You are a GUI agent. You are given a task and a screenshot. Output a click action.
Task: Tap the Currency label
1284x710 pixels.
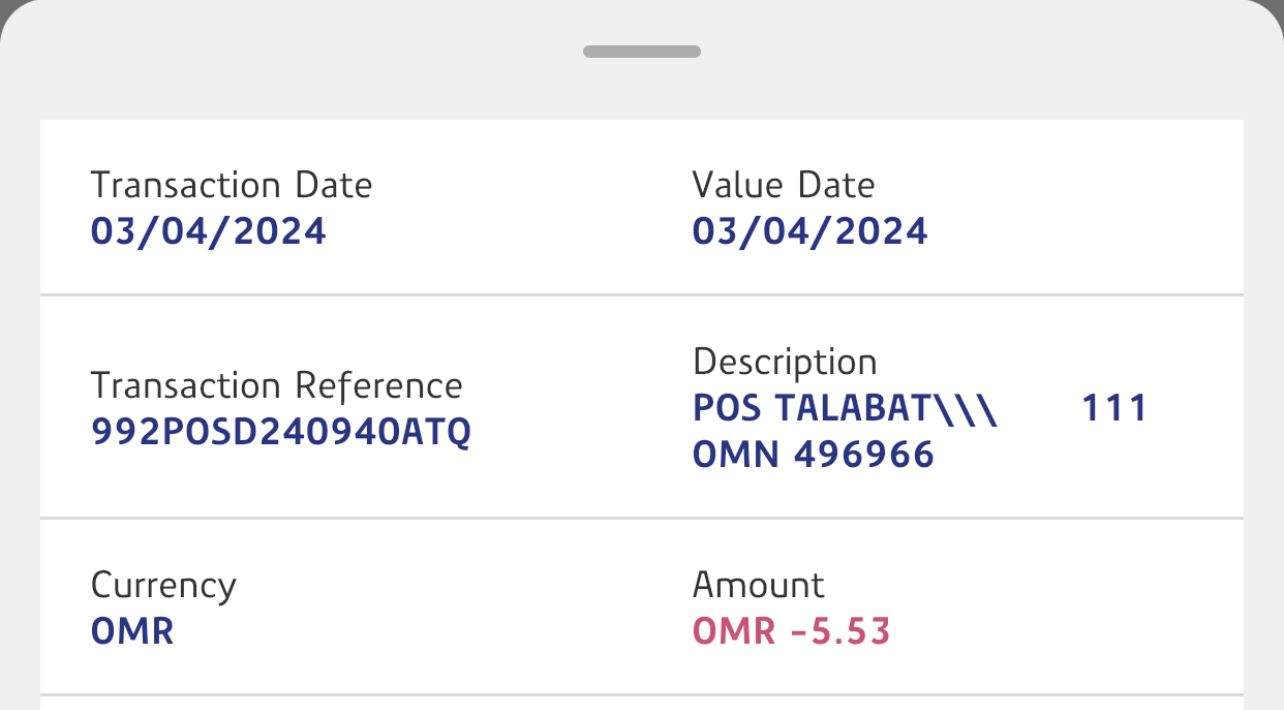pyautogui.click(x=163, y=585)
